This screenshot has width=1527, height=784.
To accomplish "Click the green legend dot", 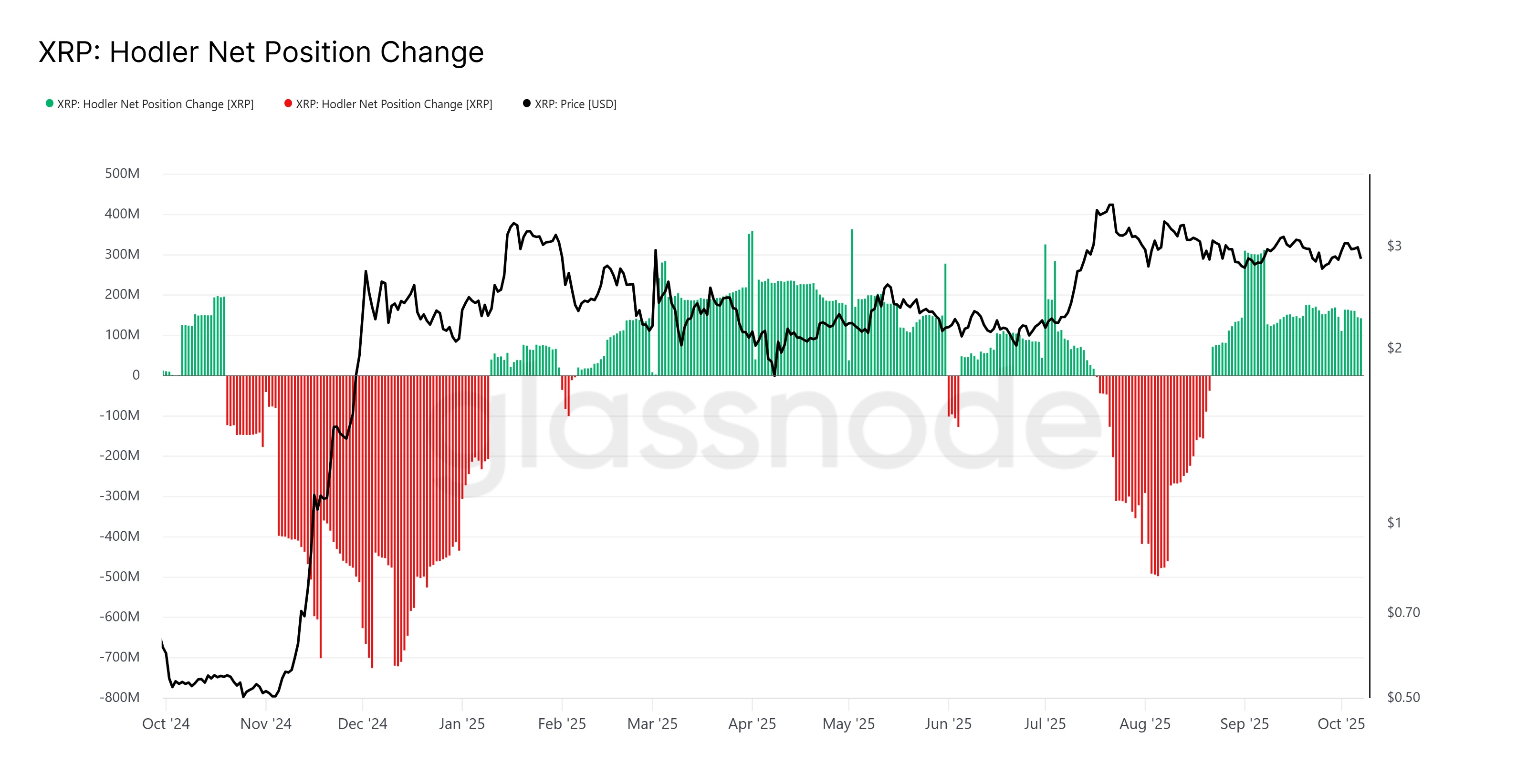I will coord(50,103).
